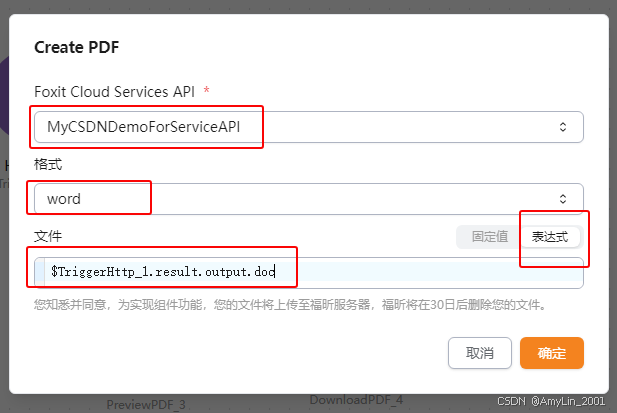Confirm with the 确定 button

552,353
